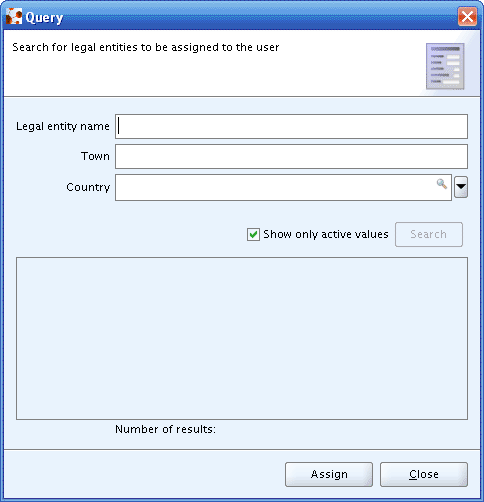Click the 'Number of results:' label
This screenshot has height=502, width=484.
click(165, 429)
